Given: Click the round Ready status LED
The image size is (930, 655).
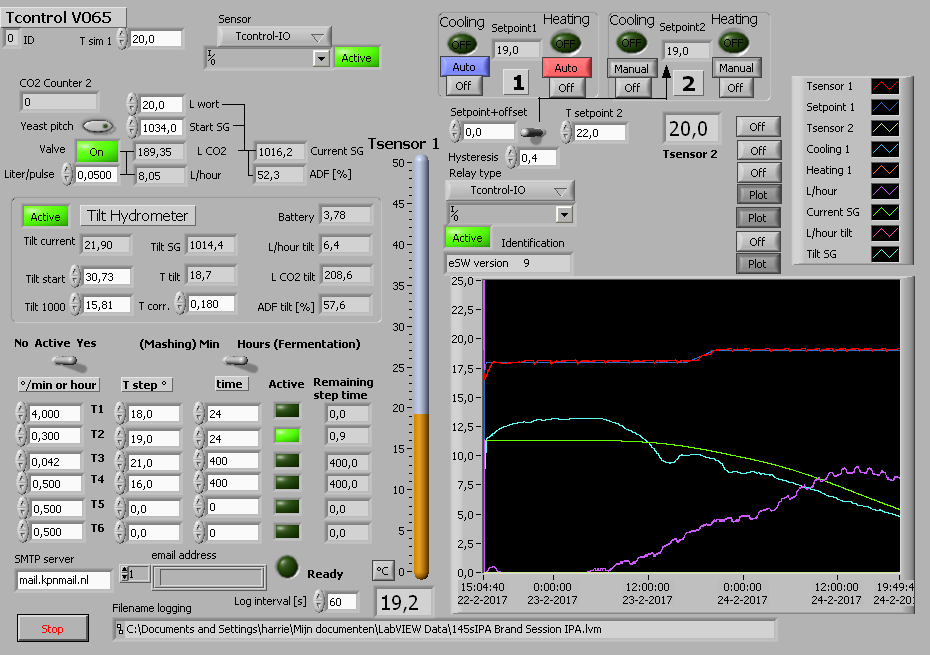Looking at the screenshot, I should [288, 566].
